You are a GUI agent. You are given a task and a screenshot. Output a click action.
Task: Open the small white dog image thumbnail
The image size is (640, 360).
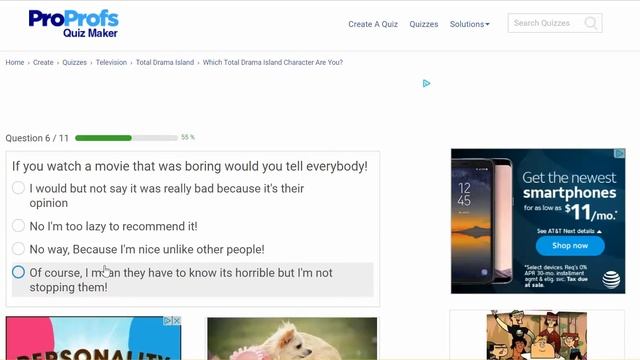pyautogui.click(x=292, y=339)
